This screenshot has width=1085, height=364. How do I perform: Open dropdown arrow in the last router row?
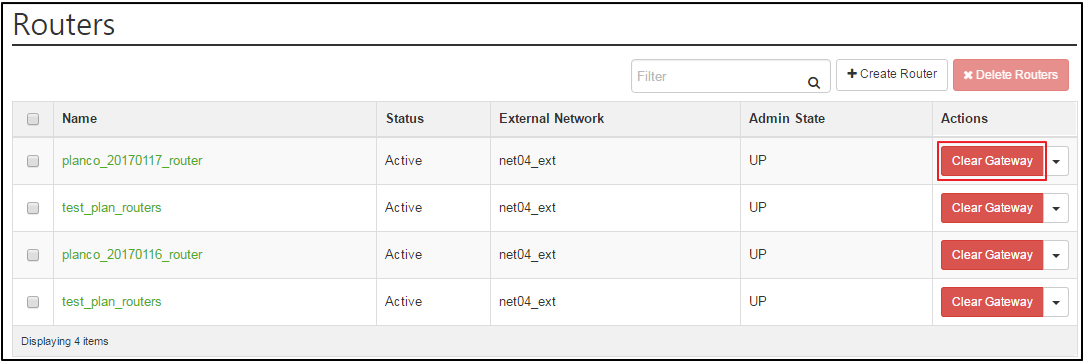coord(1056,302)
